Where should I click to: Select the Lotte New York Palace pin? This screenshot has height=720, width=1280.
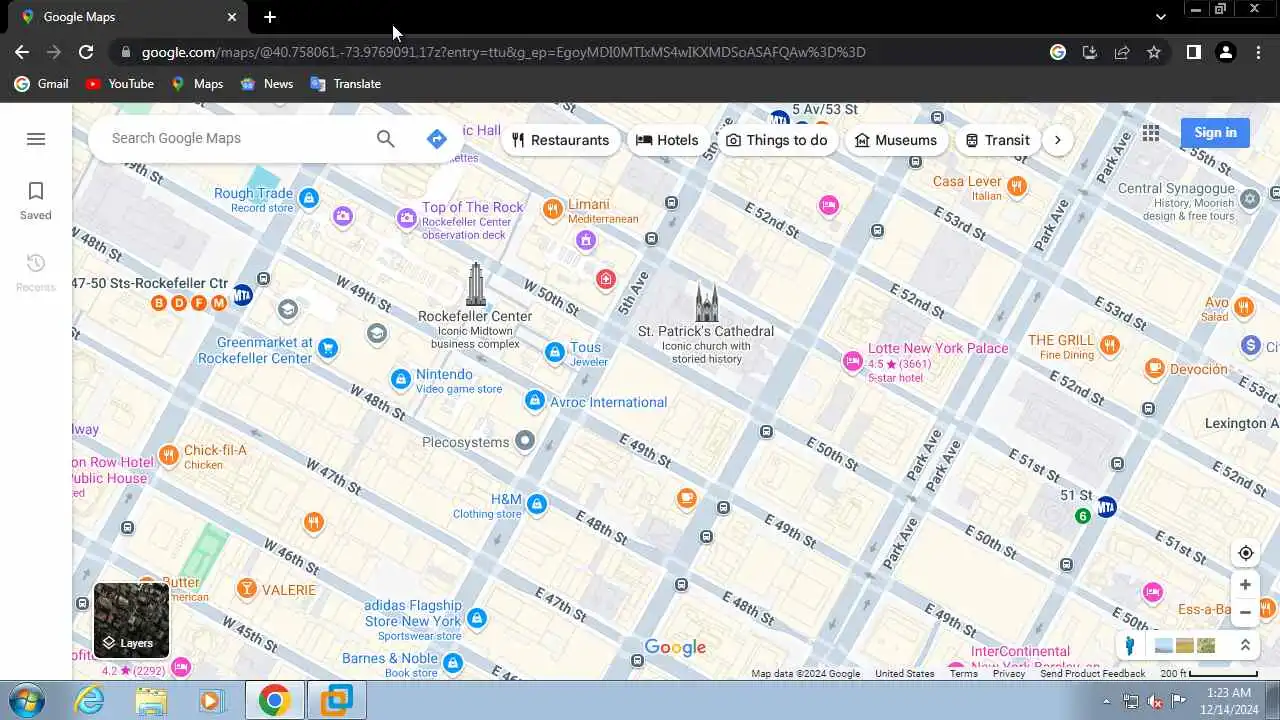(852, 362)
